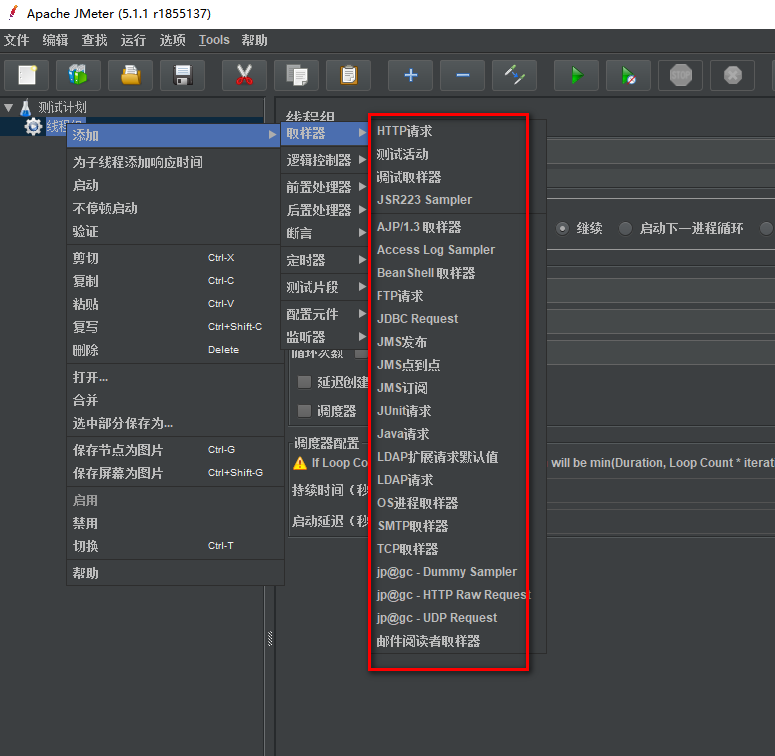This screenshot has height=756, width=775.
Task: Open the 选项 menu
Action: (172, 40)
